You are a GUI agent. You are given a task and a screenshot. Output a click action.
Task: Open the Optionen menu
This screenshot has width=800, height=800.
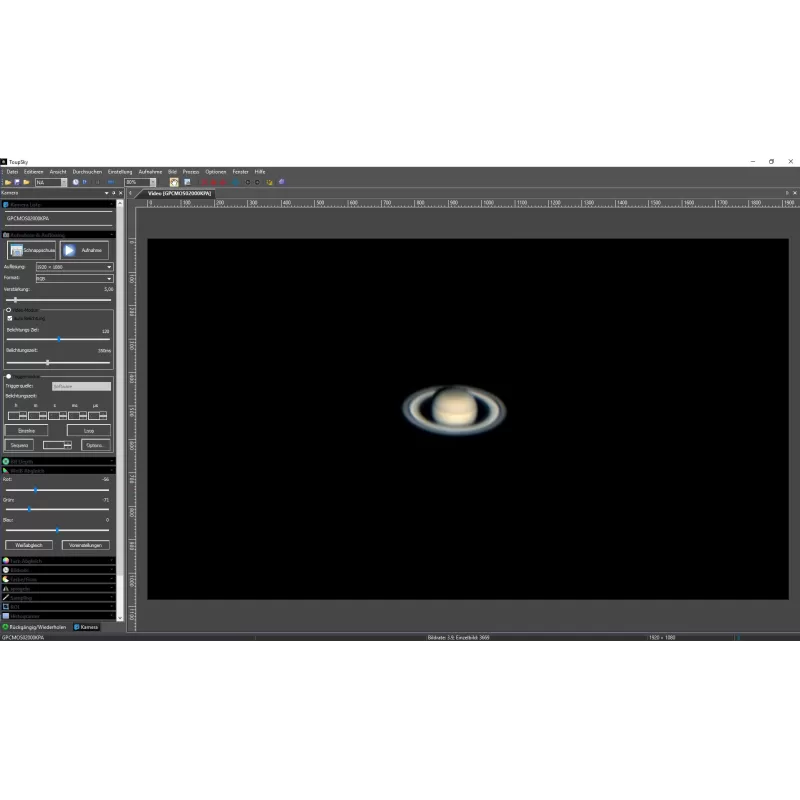pos(215,171)
